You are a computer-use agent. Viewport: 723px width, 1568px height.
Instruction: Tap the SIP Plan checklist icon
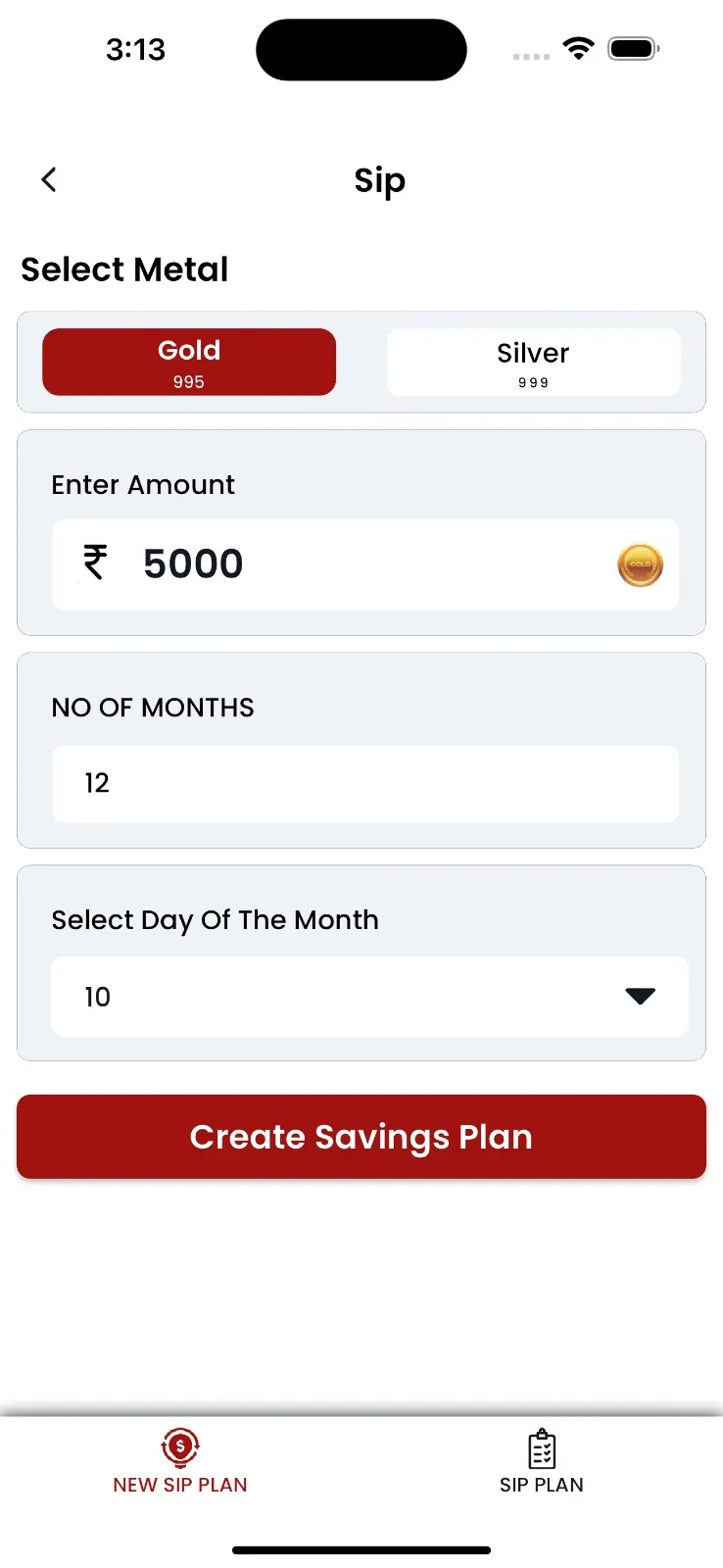[542, 1448]
